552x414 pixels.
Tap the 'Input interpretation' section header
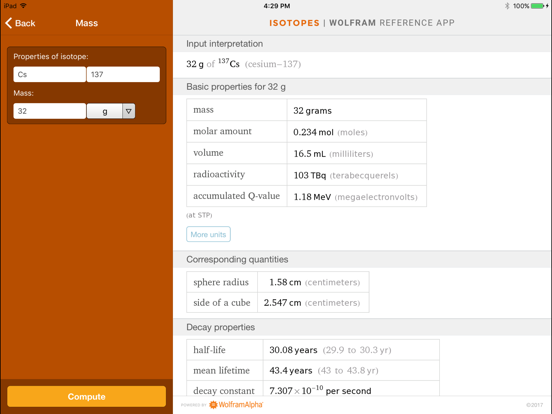tap(225, 44)
